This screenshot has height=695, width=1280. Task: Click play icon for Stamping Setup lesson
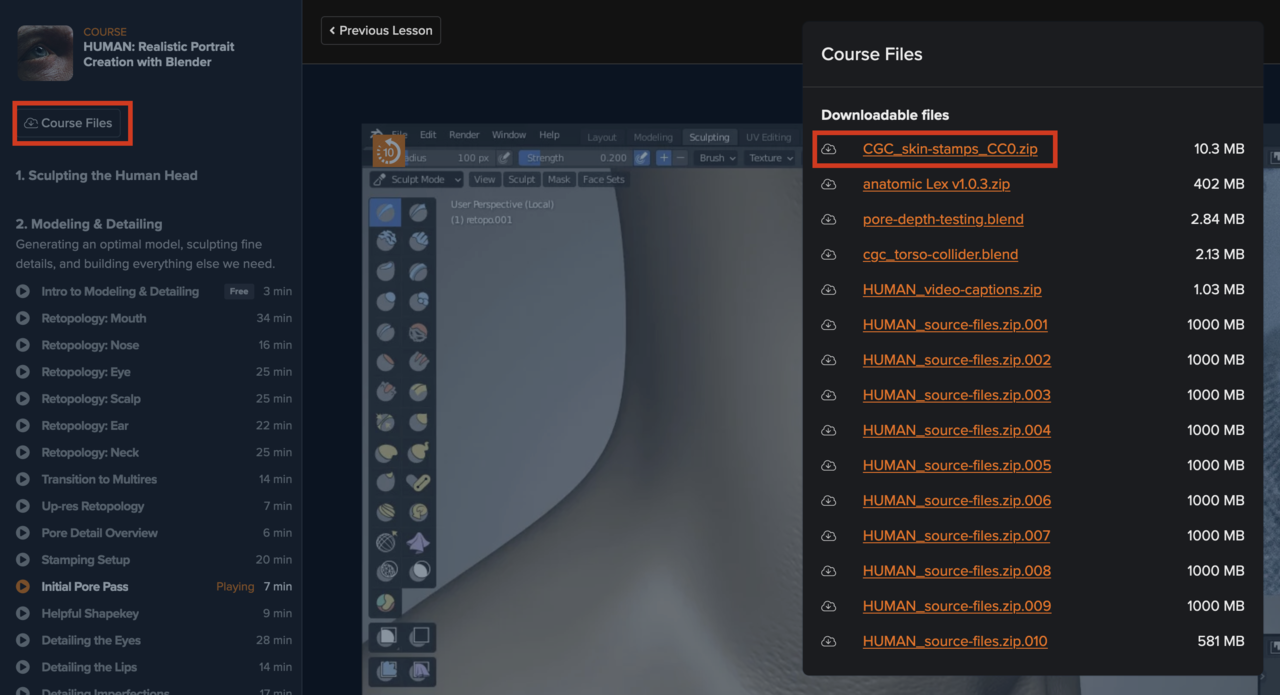point(23,560)
